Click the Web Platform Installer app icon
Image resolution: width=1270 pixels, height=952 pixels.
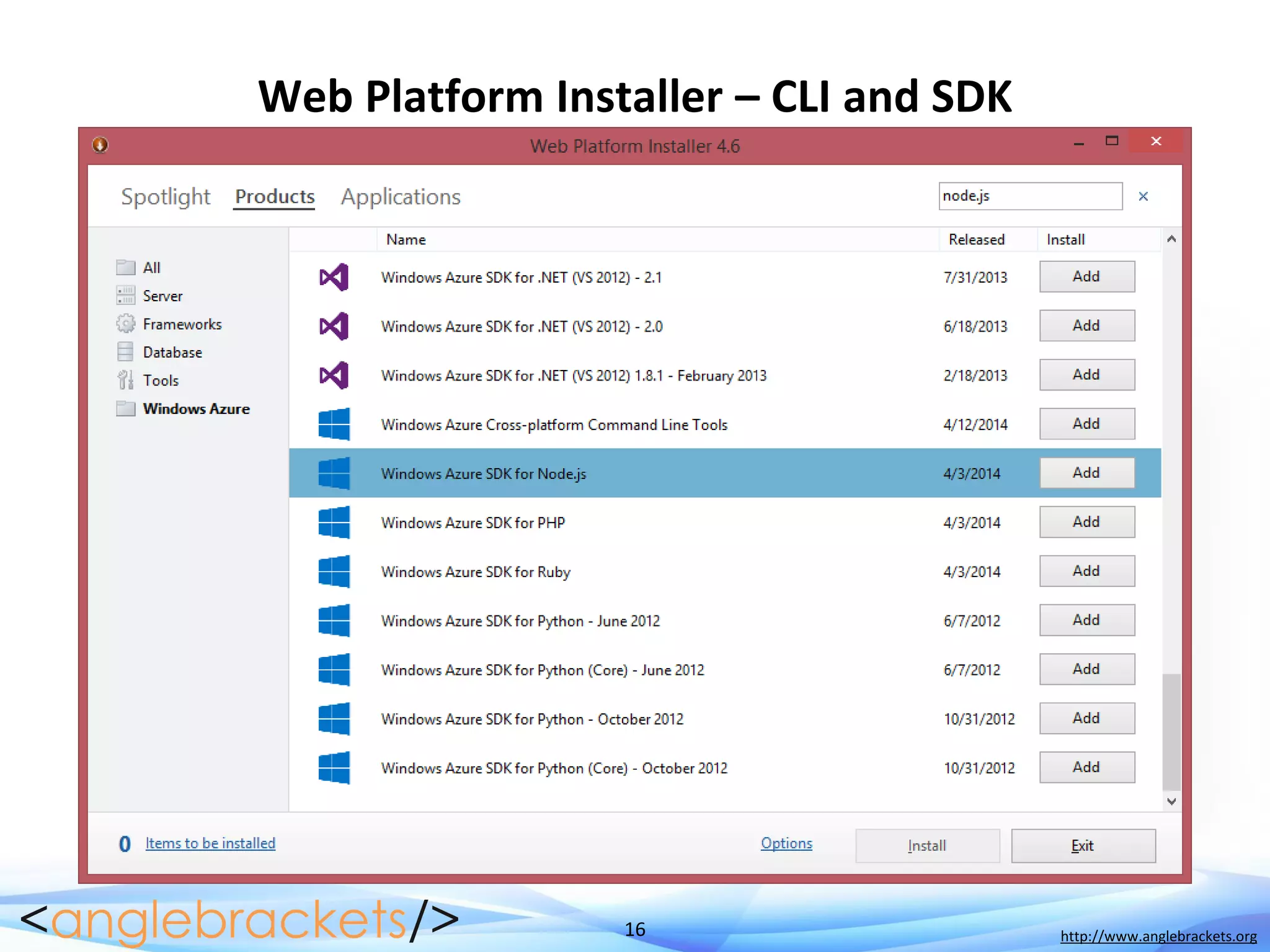(x=100, y=144)
